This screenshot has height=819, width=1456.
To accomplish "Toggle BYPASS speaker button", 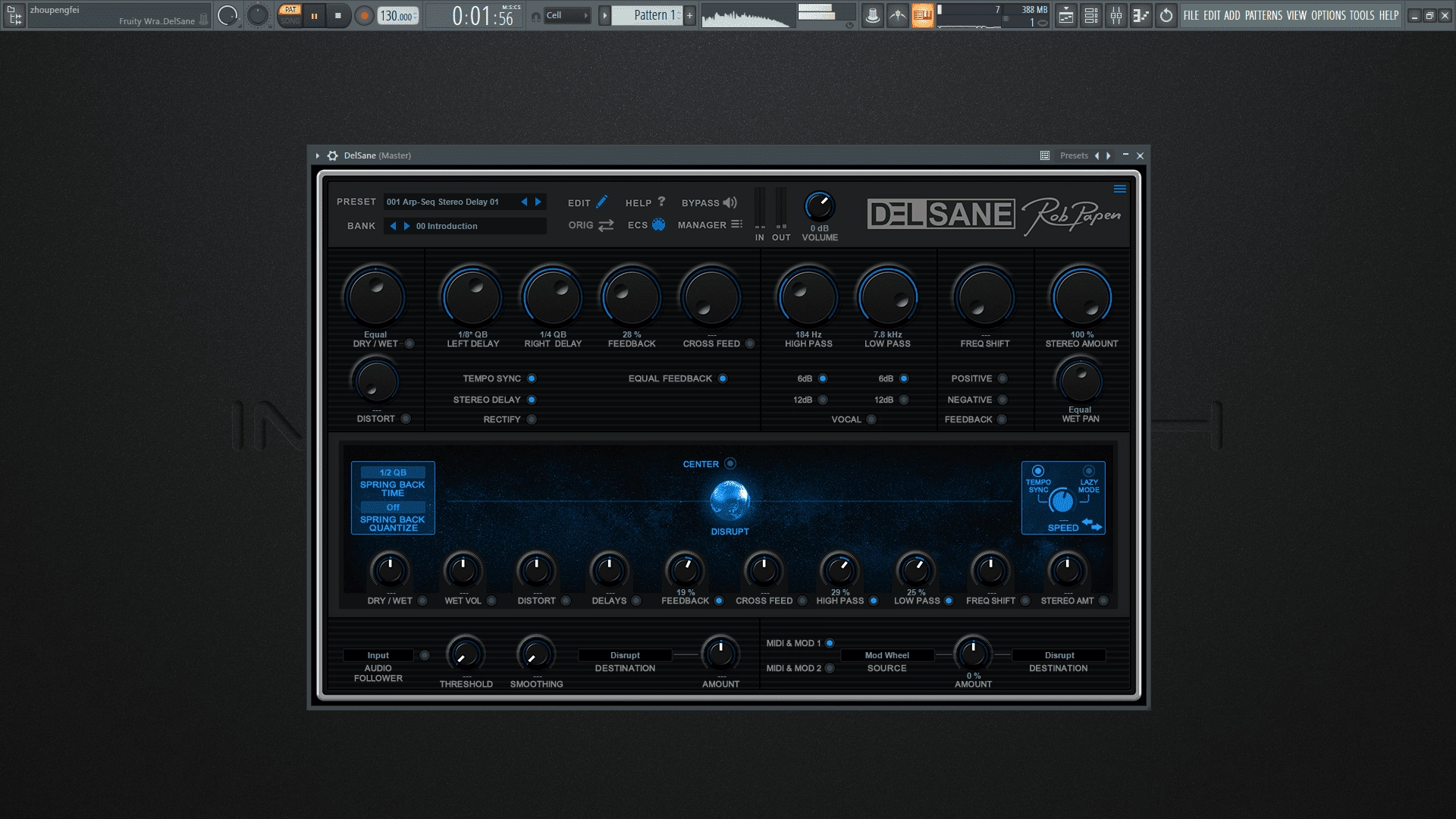I will (x=709, y=202).
